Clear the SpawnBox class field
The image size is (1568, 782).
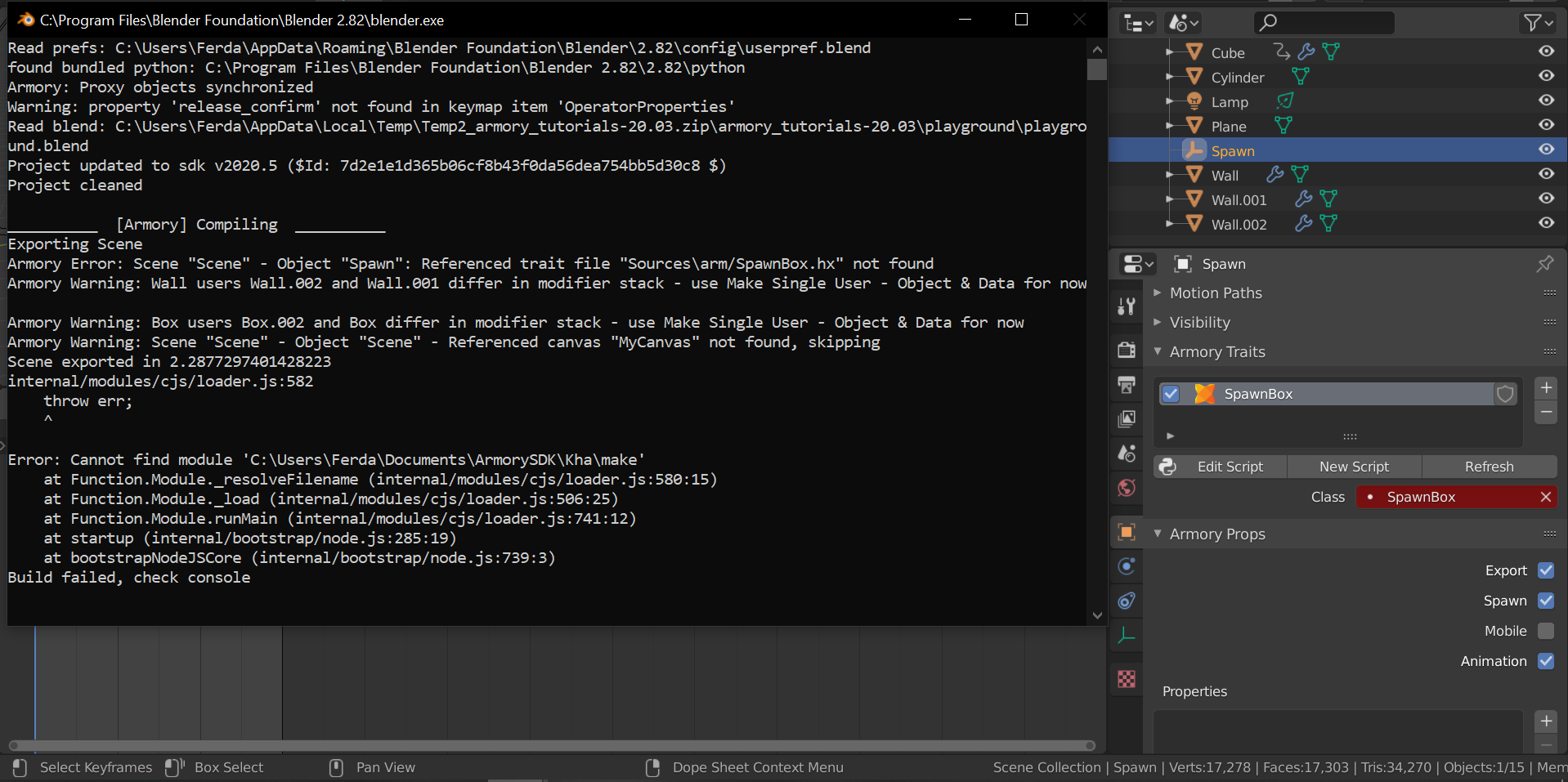click(x=1545, y=497)
